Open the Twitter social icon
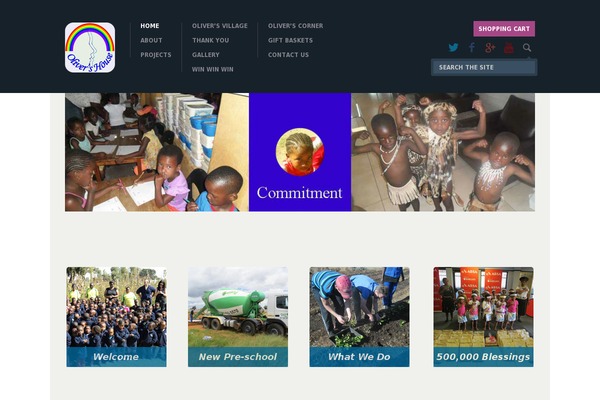This screenshot has height=400, width=600. click(453, 47)
